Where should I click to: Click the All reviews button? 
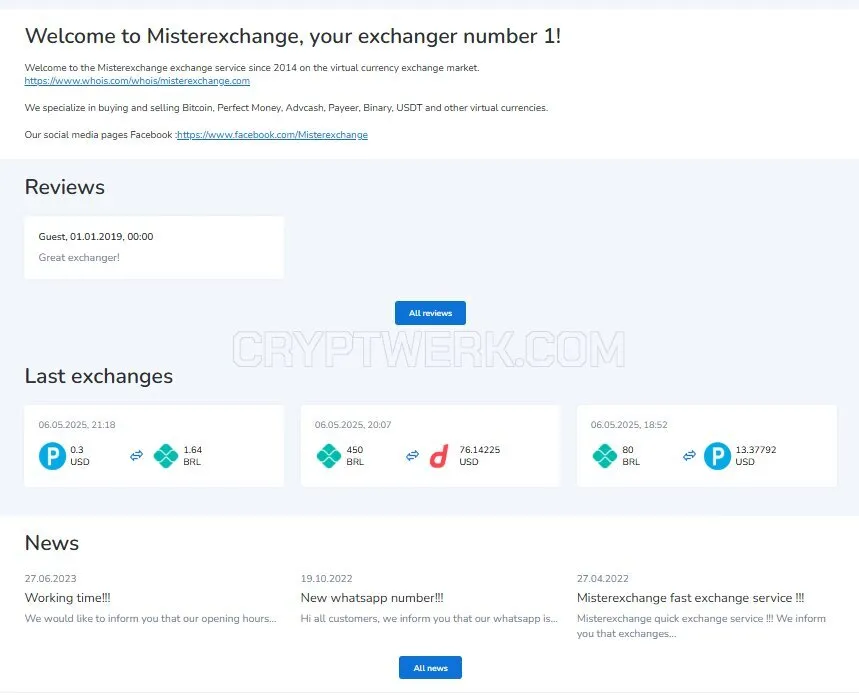point(430,313)
